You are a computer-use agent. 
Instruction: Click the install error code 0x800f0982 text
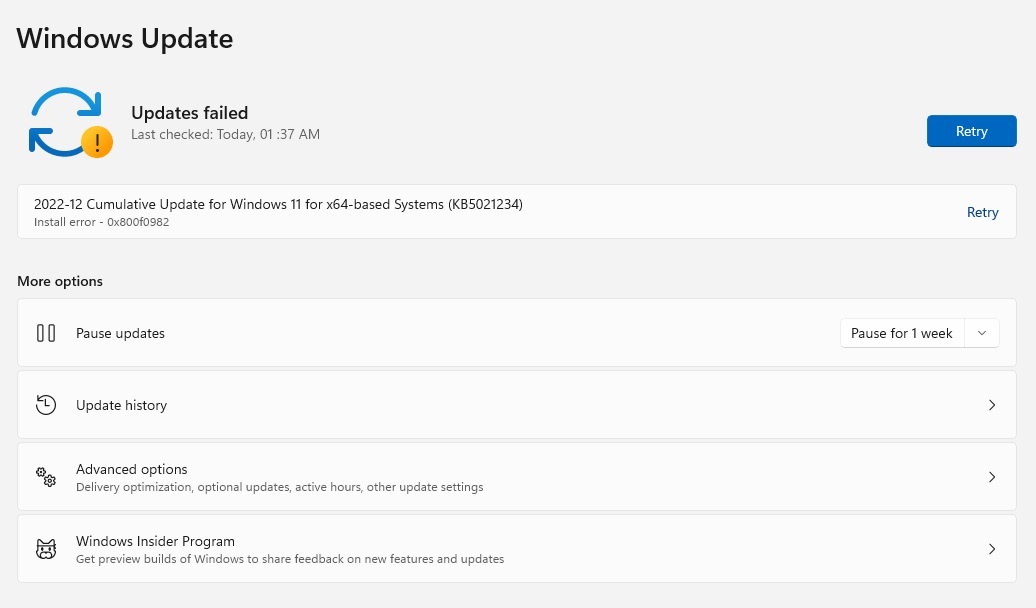101,222
